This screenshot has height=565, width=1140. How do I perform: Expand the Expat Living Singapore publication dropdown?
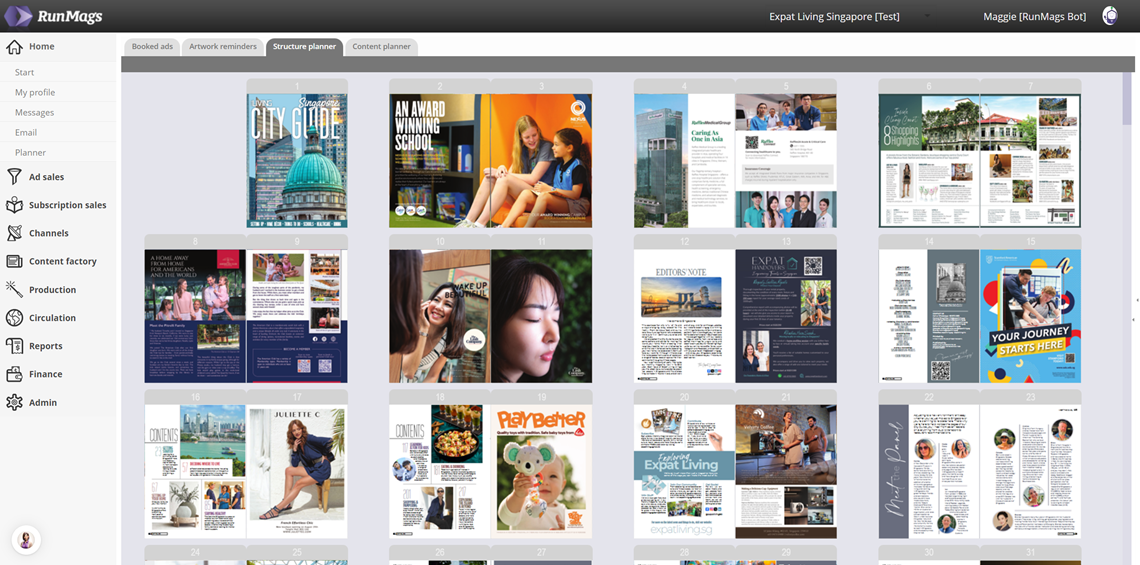pyautogui.click(x=926, y=17)
